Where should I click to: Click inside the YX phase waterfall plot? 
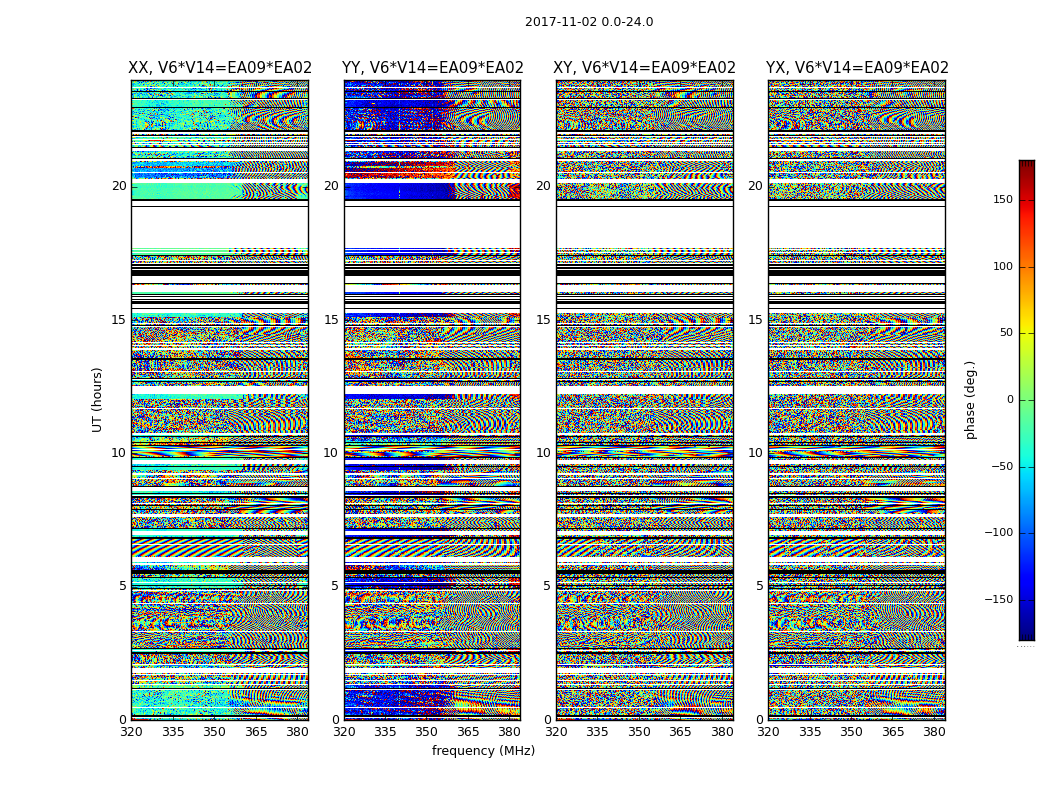pyautogui.click(x=856, y=400)
